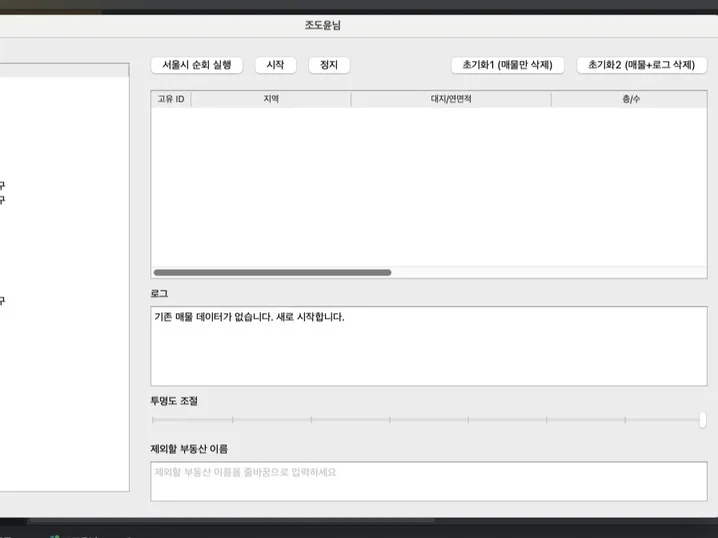Click the 서울시 순회 실행 button
The width and height of the screenshot is (718, 538).
coord(196,65)
